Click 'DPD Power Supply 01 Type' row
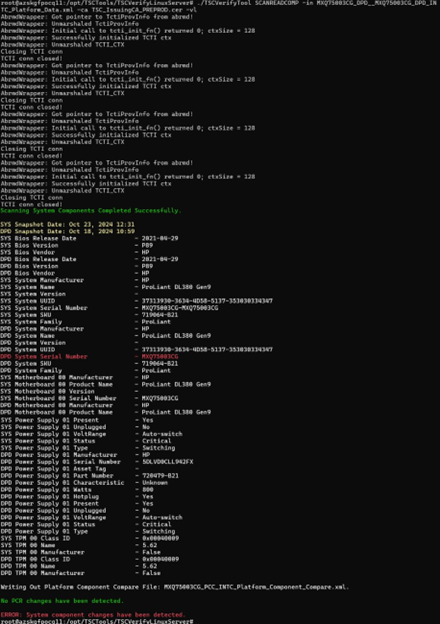This screenshot has height=624, width=440. point(88,532)
